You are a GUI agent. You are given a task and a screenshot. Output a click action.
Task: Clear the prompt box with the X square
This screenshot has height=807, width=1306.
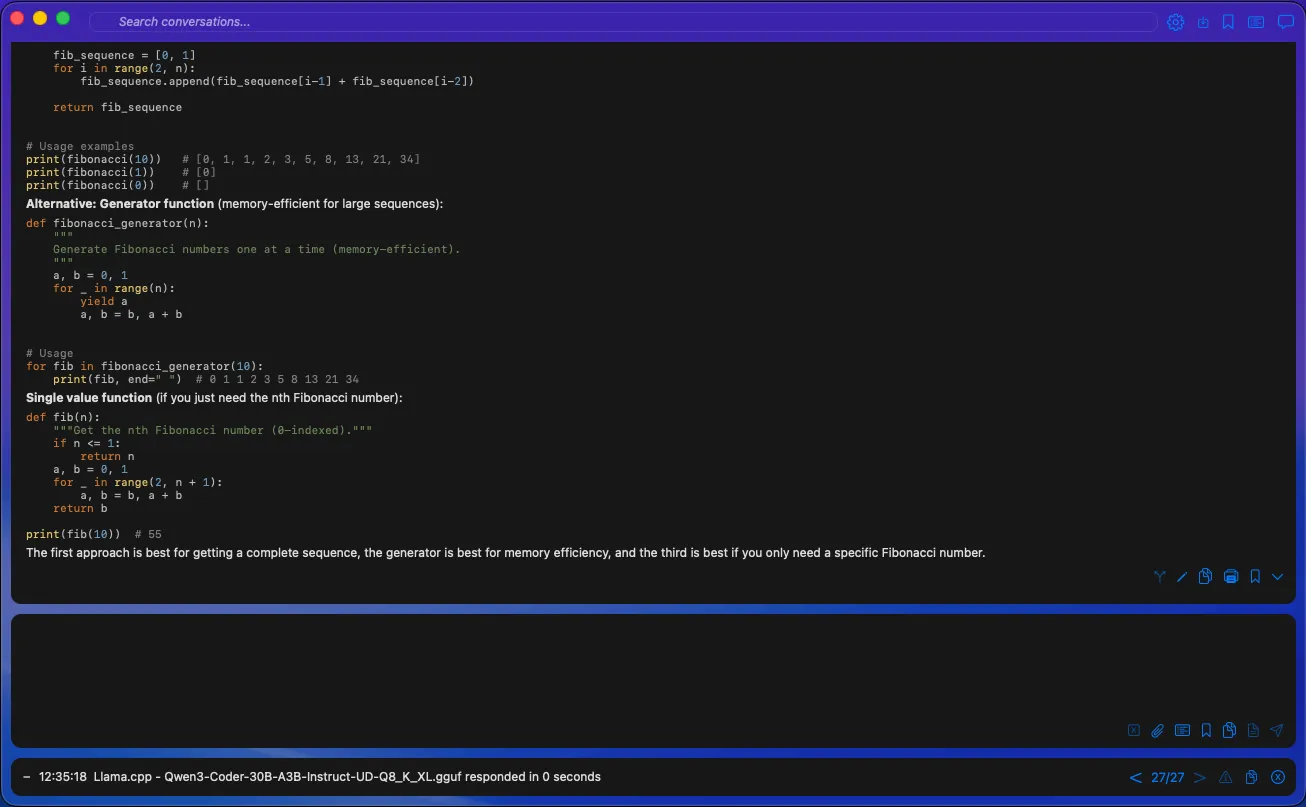(1134, 730)
